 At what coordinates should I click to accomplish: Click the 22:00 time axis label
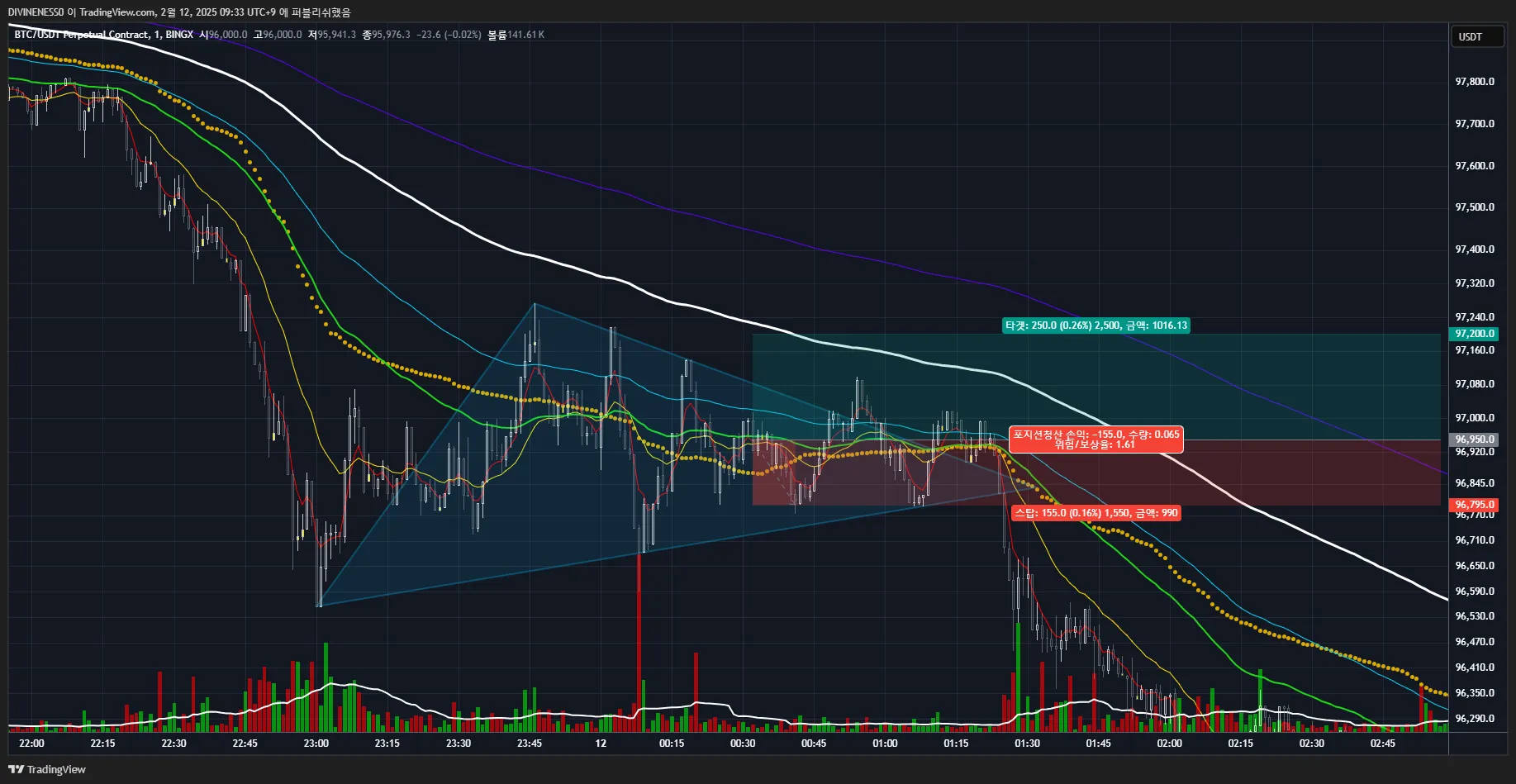pyautogui.click(x=31, y=744)
